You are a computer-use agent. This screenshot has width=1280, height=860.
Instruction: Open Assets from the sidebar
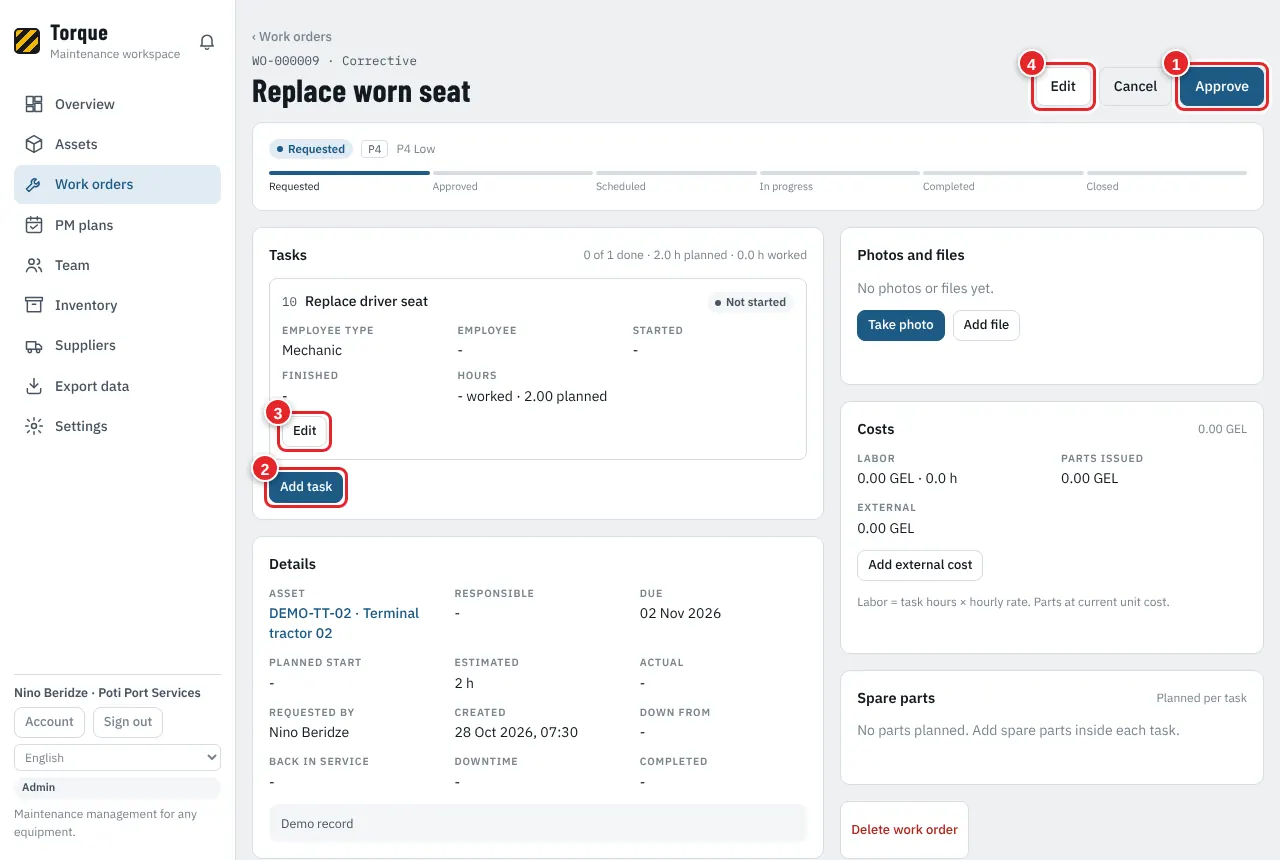(117, 144)
